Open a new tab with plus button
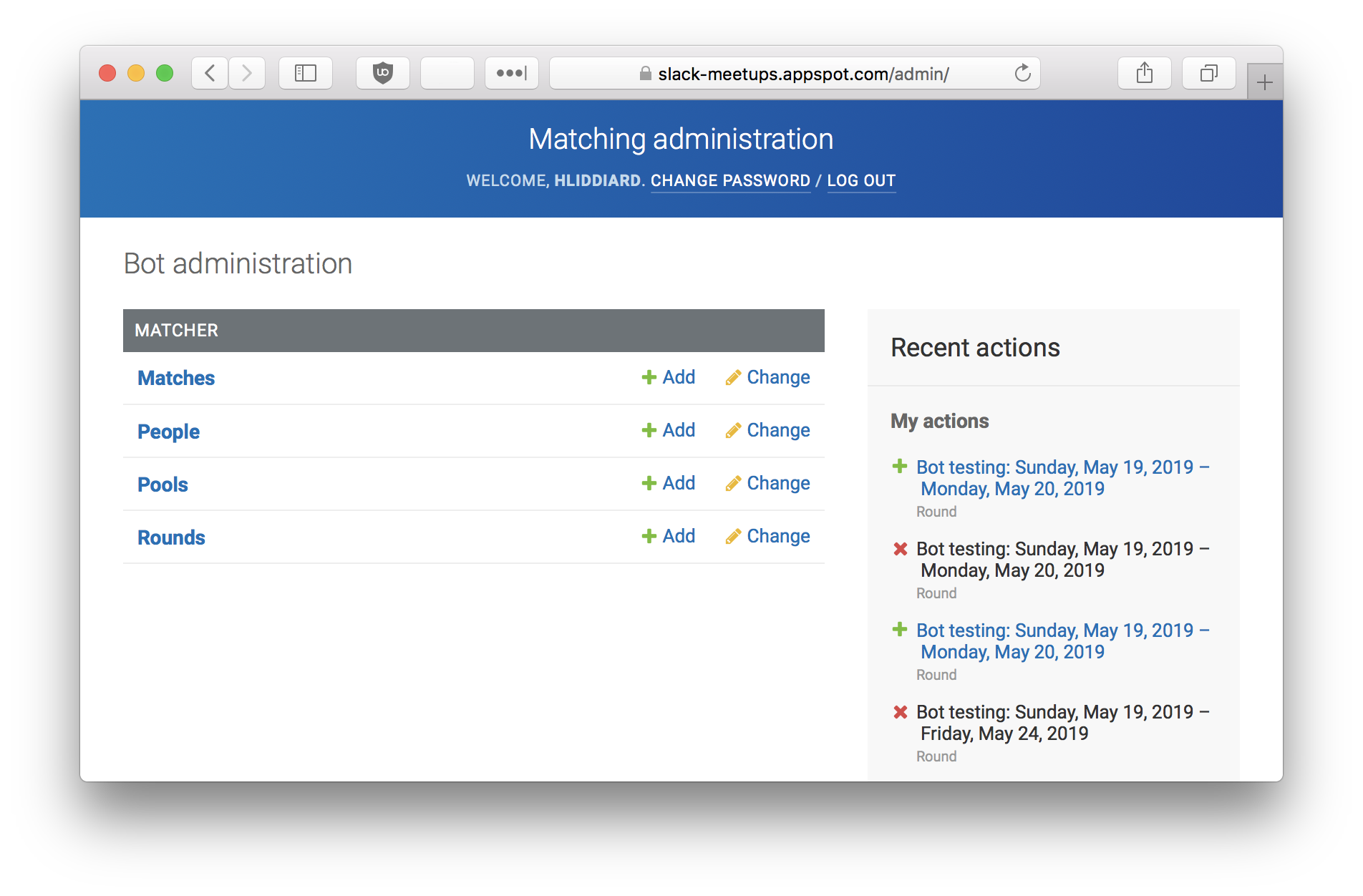 1265,82
